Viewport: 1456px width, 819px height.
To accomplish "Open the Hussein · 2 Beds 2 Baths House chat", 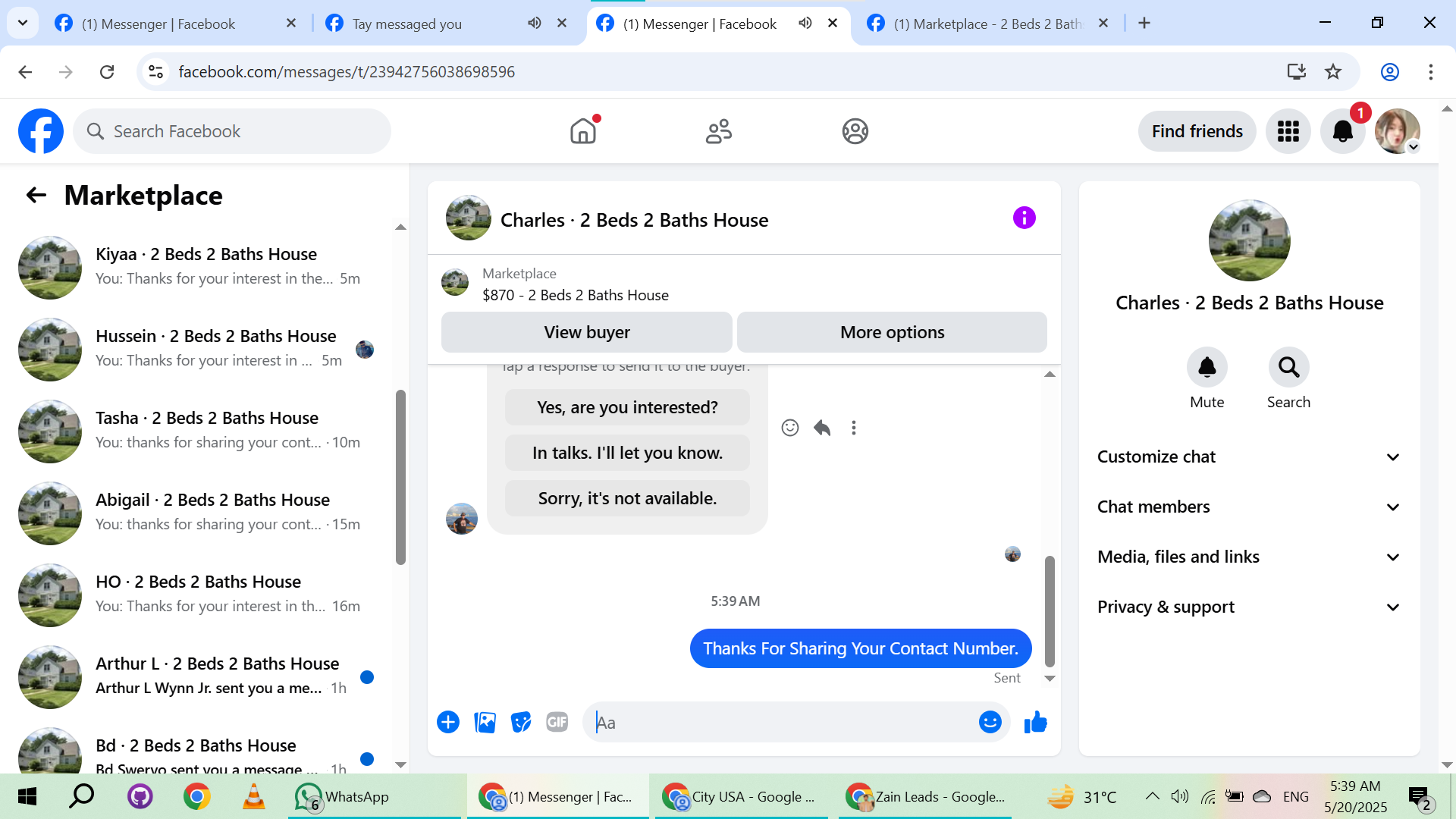I will (199, 349).
